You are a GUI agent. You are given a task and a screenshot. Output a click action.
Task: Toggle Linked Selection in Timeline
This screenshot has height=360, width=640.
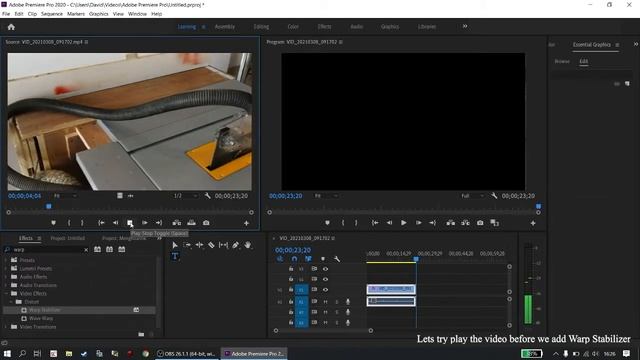pyautogui.click(x=308, y=259)
